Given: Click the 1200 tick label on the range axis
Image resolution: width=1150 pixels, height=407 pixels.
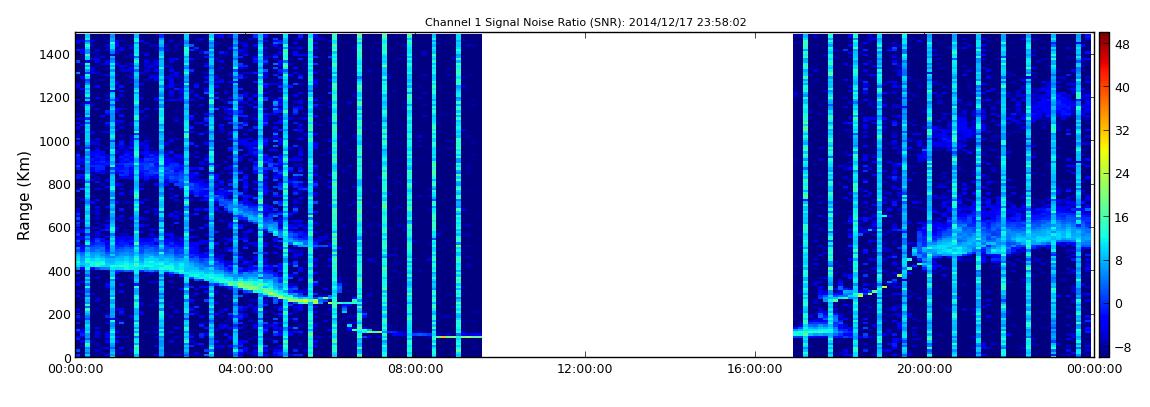Looking at the screenshot, I should [56, 98].
